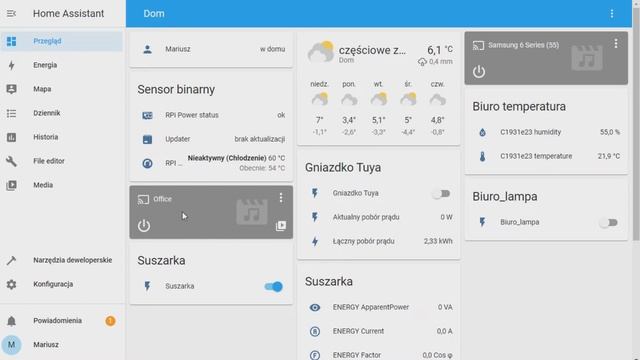Open the ENERGY Factor entity row

[x=379, y=355]
